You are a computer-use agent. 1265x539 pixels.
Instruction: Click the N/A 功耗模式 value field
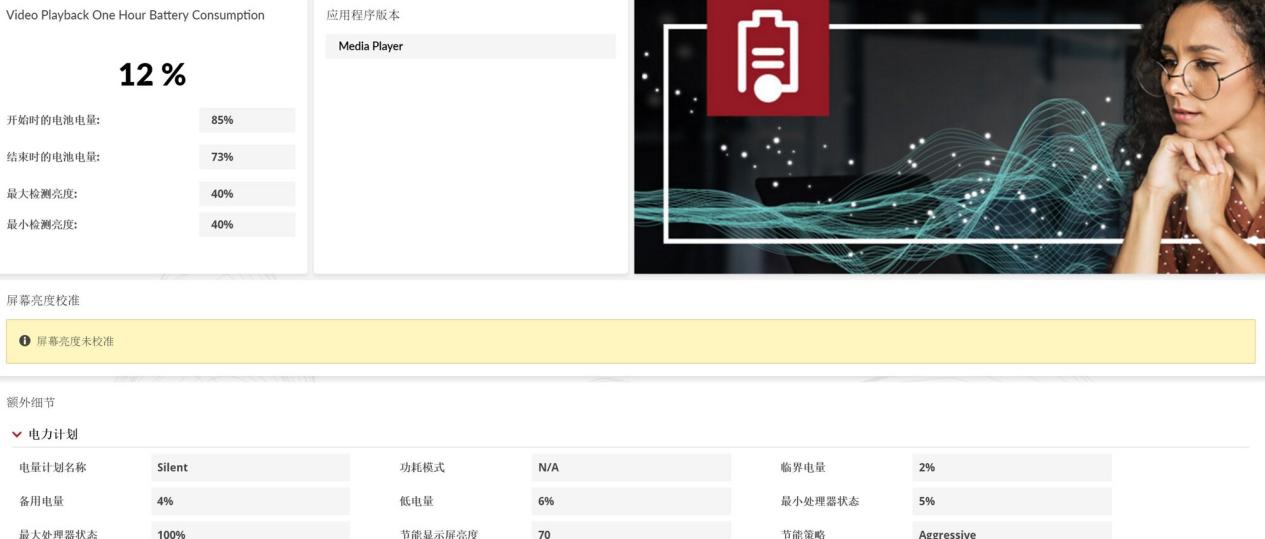point(630,467)
